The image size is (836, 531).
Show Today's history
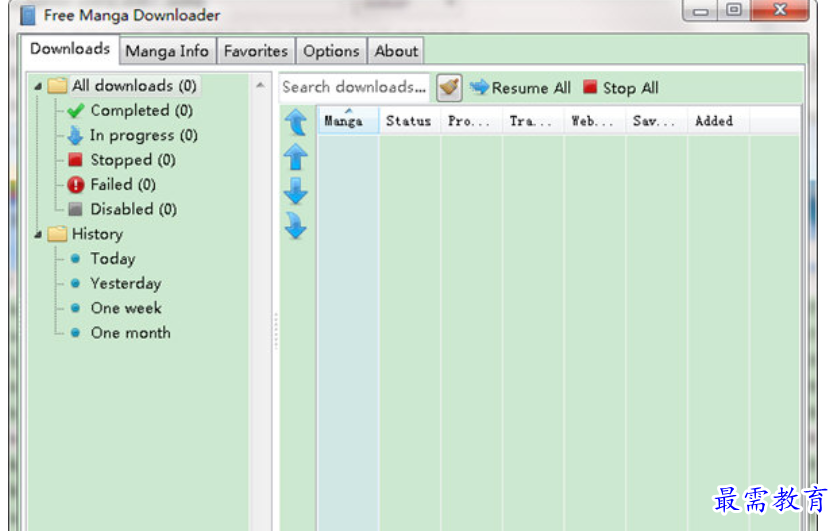pos(112,259)
